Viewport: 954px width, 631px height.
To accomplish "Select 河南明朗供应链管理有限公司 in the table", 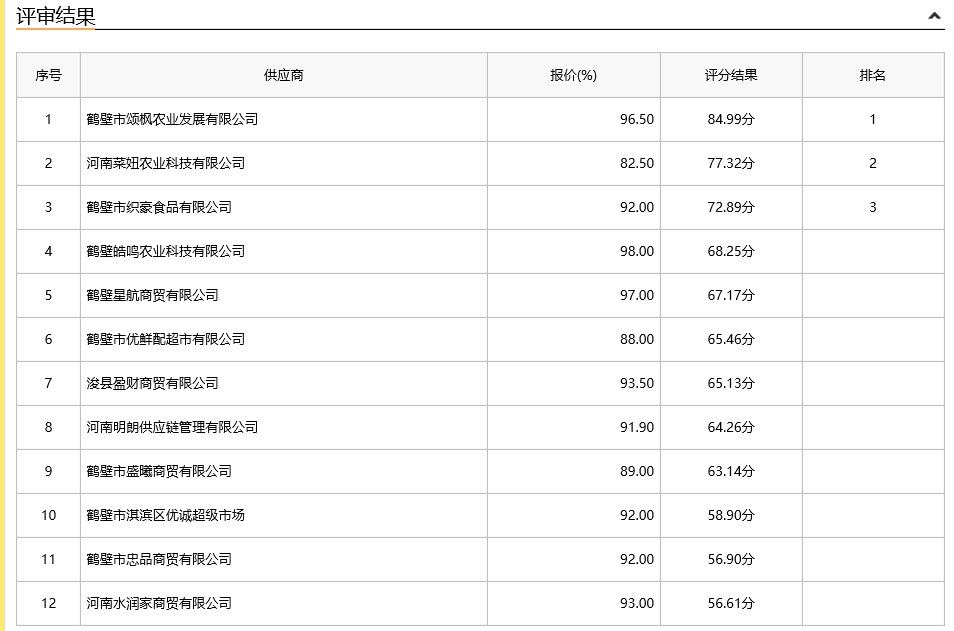I will click(x=172, y=427).
